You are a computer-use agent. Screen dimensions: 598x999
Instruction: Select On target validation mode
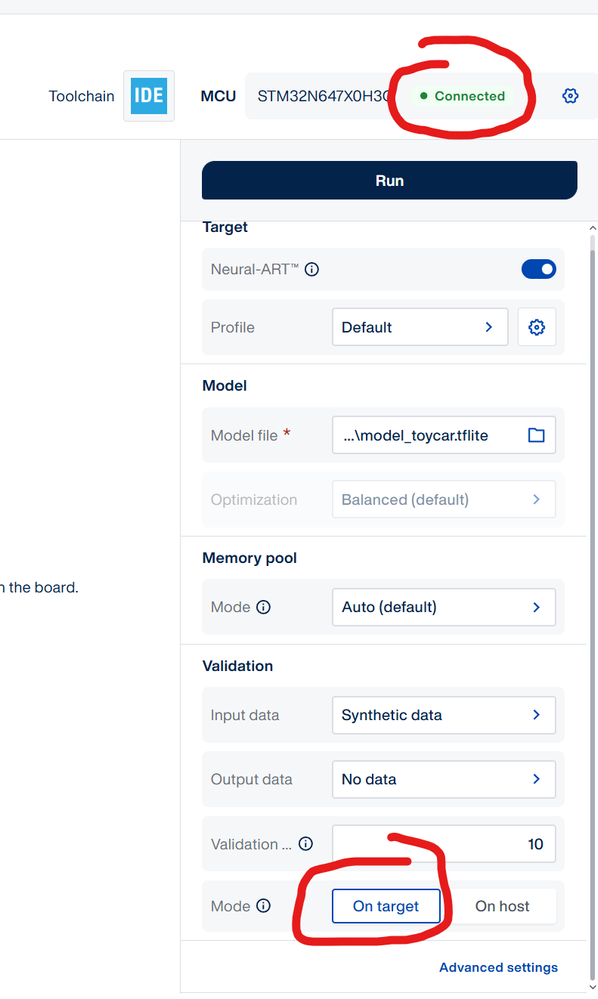click(x=386, y=906)
